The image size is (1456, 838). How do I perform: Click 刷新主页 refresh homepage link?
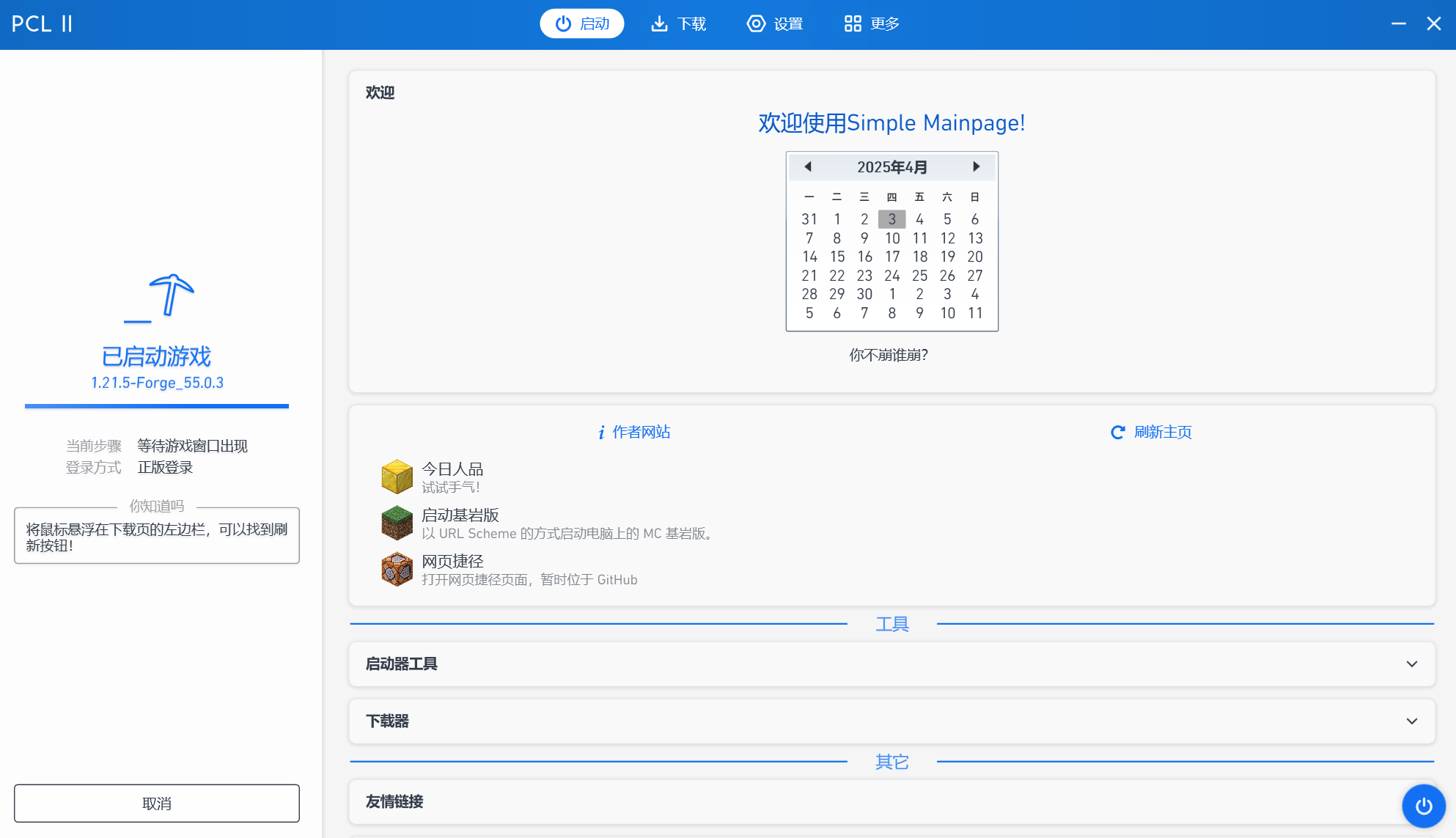coord(1151,432)
